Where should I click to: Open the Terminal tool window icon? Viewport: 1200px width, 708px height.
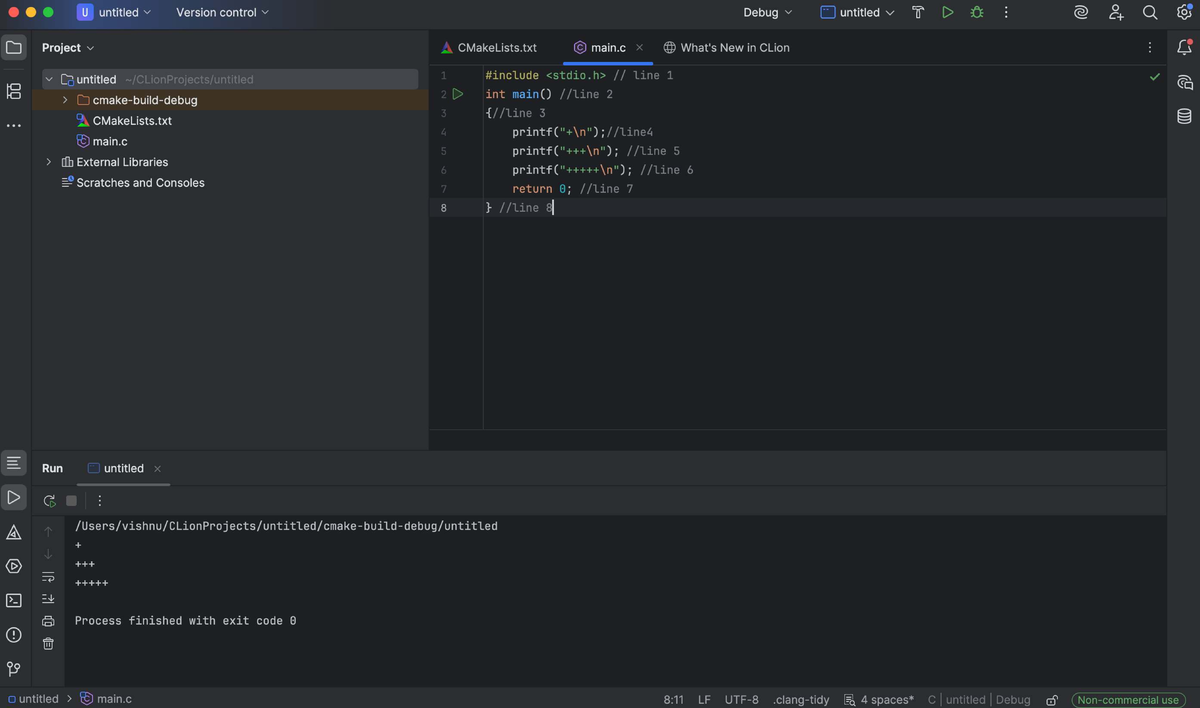[x=14, y=600]
